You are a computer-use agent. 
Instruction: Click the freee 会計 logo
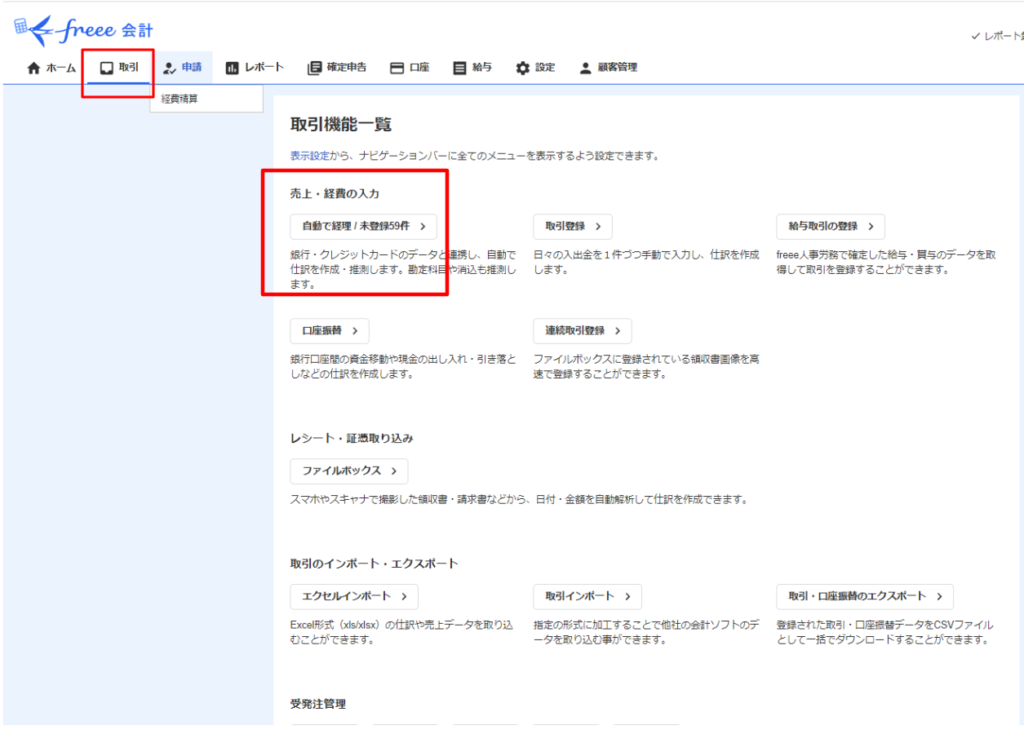(84, 30)
